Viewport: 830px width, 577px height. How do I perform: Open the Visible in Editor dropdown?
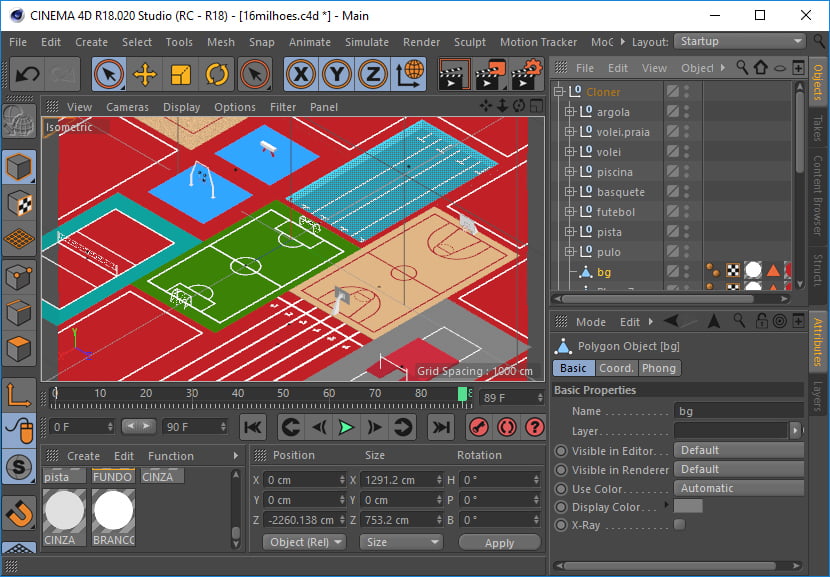[x=739, y=450]
